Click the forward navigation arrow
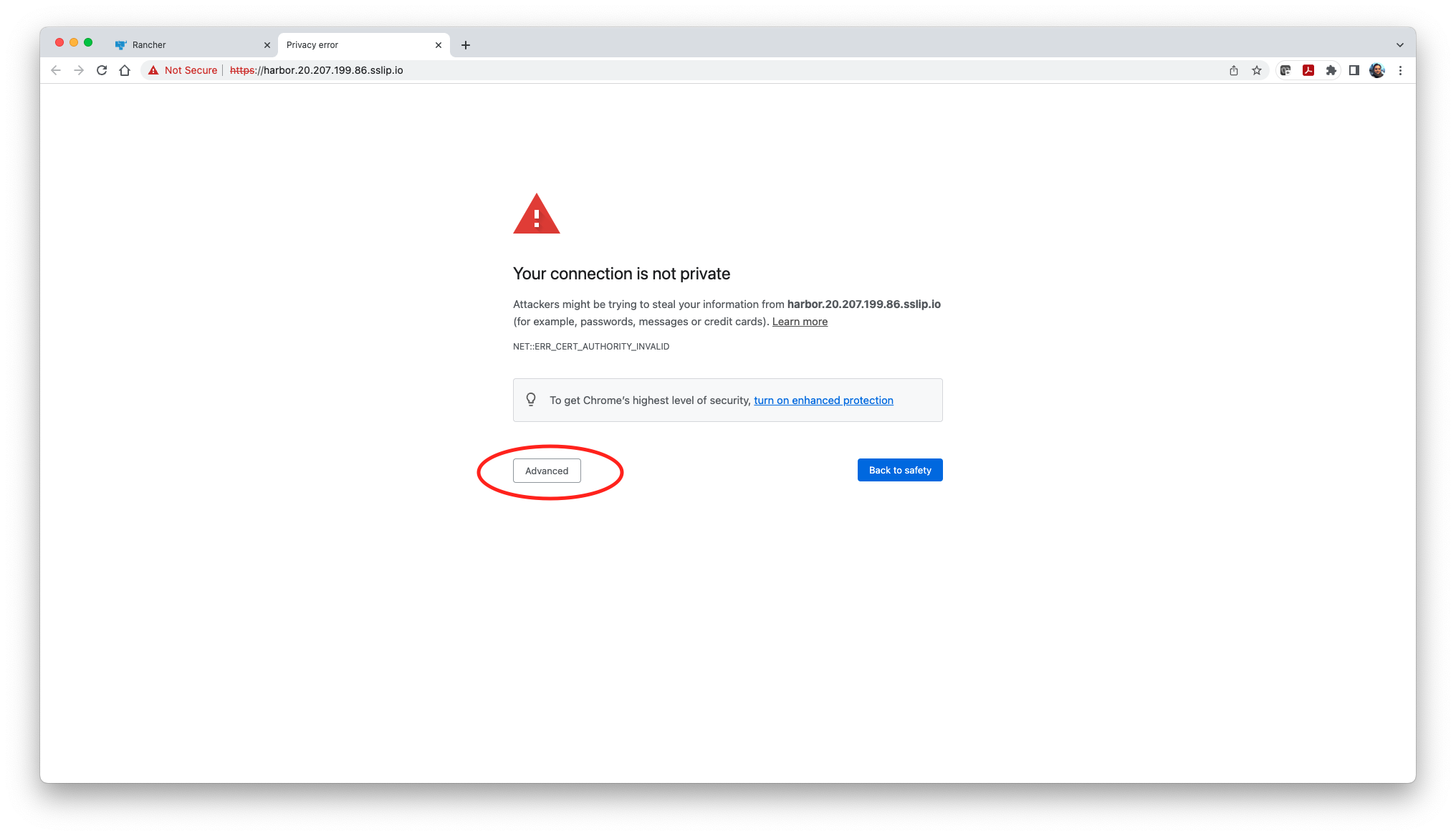The image size is (1456, 836). coord(79,70)
